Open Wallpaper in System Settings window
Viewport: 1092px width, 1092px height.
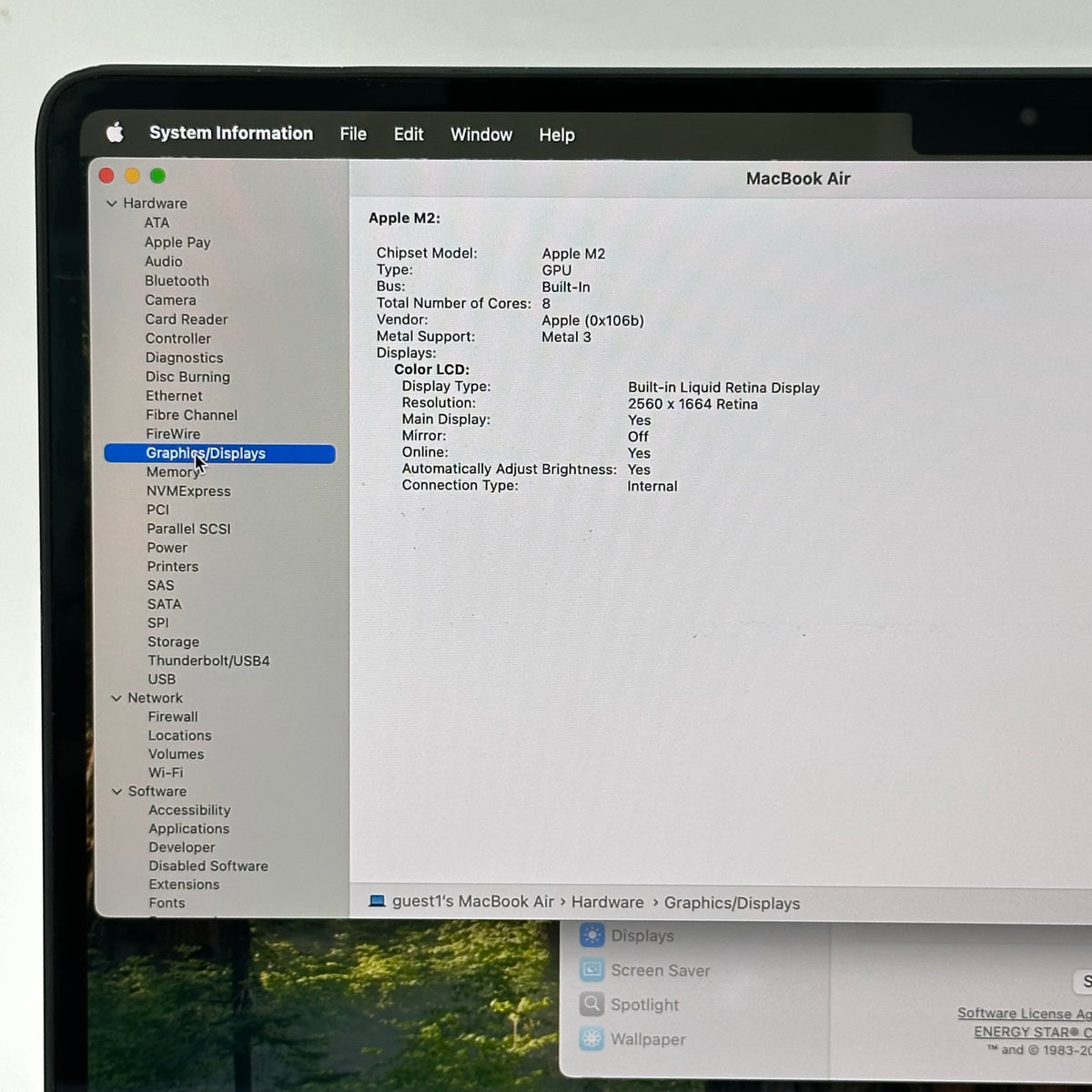[632, 1039]
